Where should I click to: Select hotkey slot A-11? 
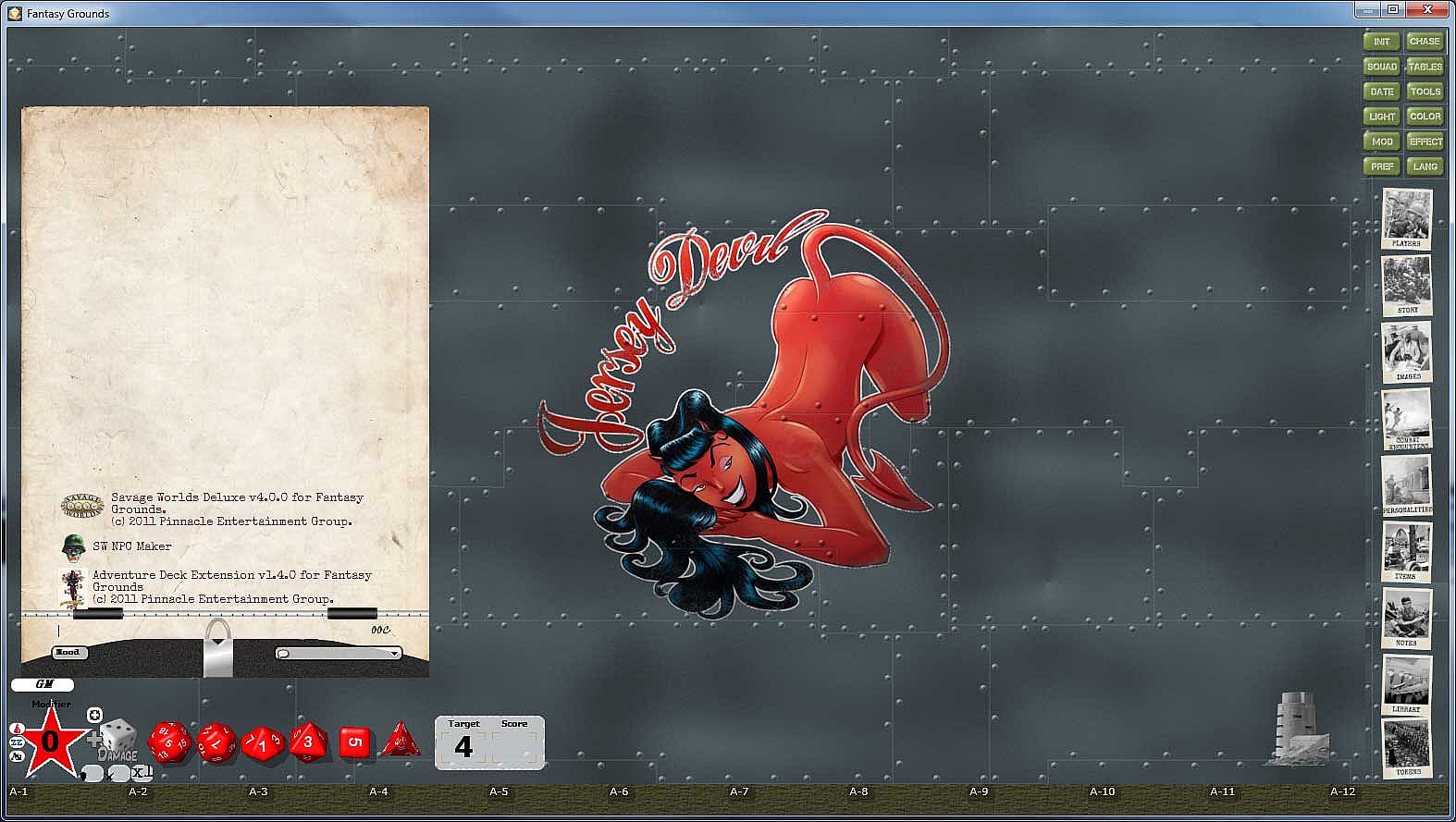point(1222,791)
